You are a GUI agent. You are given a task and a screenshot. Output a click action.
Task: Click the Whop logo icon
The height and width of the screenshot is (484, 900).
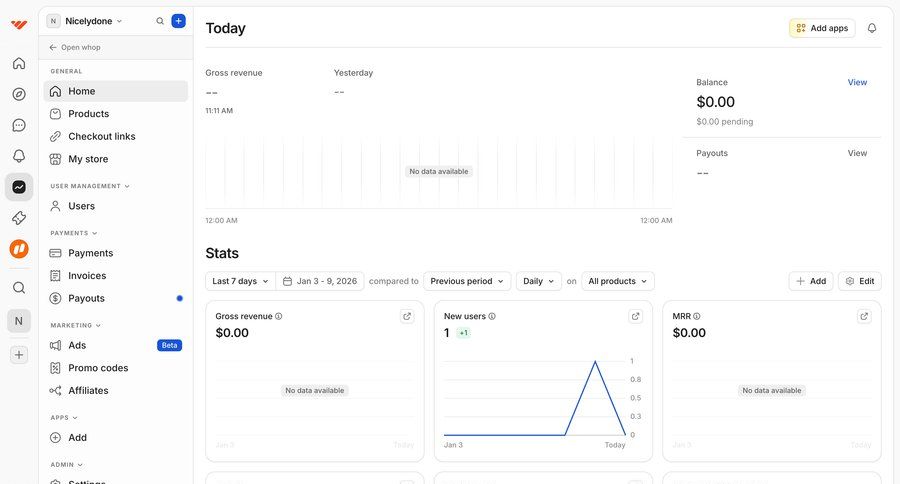point(19,25)
